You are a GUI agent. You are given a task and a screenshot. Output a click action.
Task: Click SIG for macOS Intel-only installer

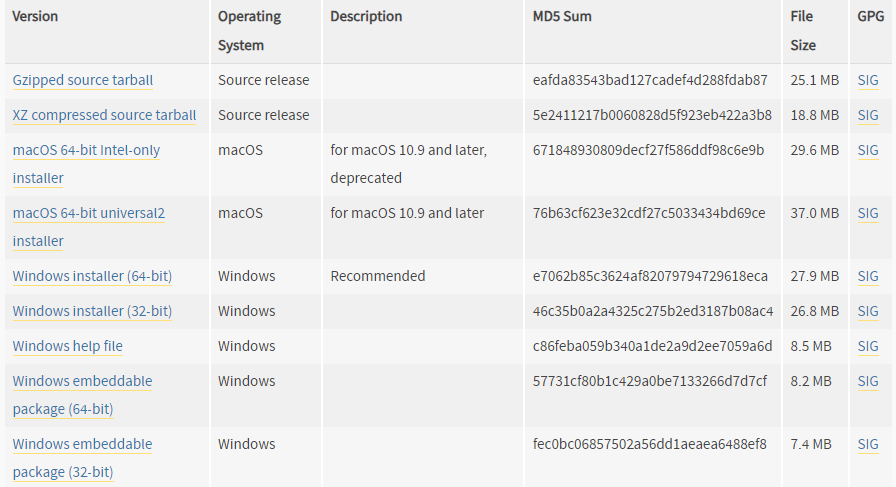(x=868, y=150)
